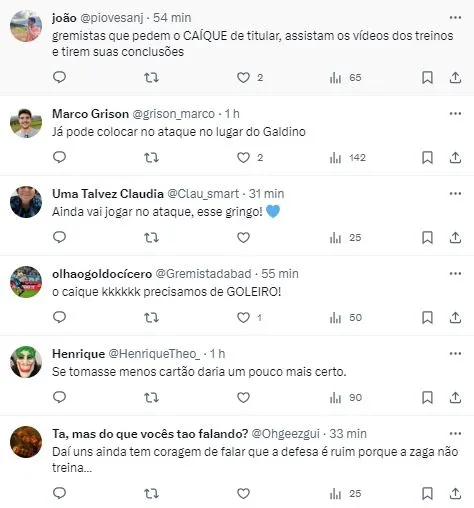This screenshot has height=508, width=474.
Task: Reply to joão's tweet about CAÍQUE
Action: pos(60,77)
